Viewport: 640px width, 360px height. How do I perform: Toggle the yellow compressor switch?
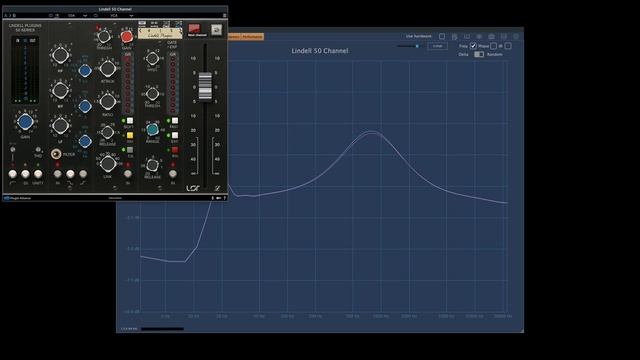click(x=130, y=135)
